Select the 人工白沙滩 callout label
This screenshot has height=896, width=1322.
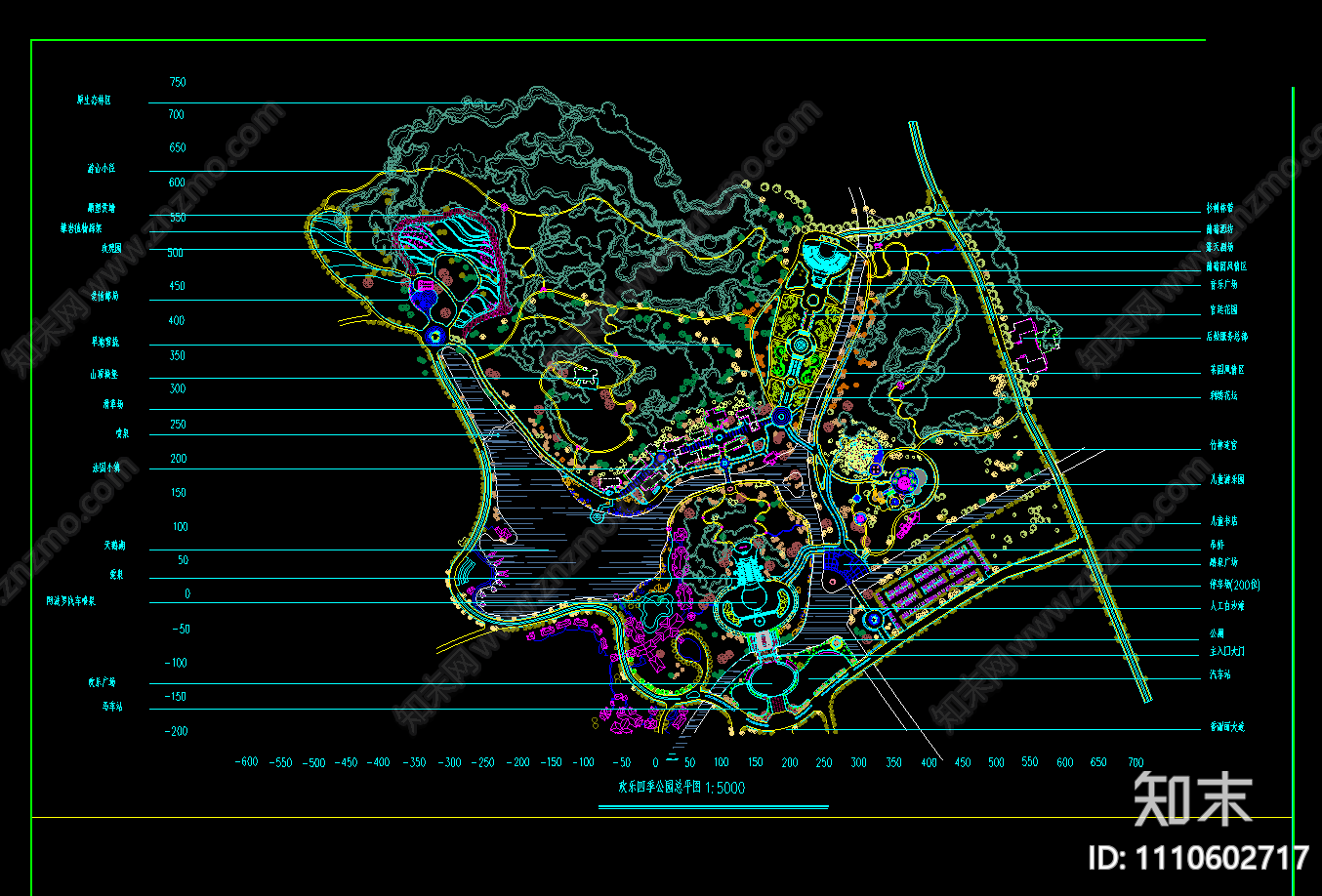[1226, 606]
